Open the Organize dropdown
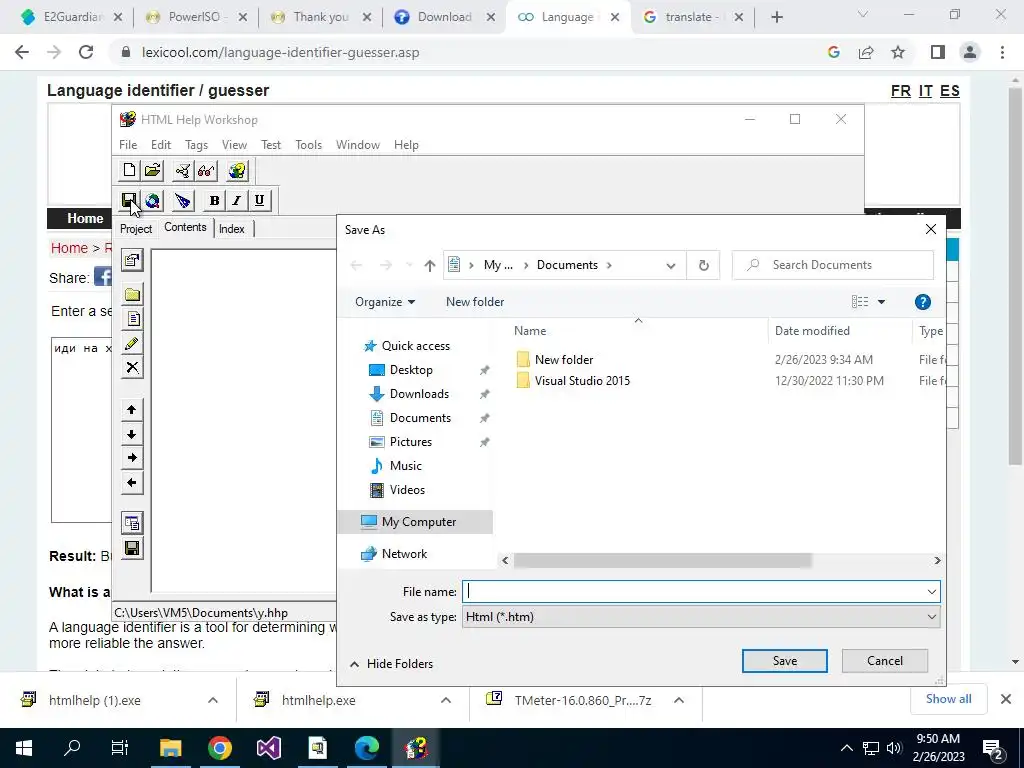This screenshot has width=1024, height=768. click(x=385, y=302)
